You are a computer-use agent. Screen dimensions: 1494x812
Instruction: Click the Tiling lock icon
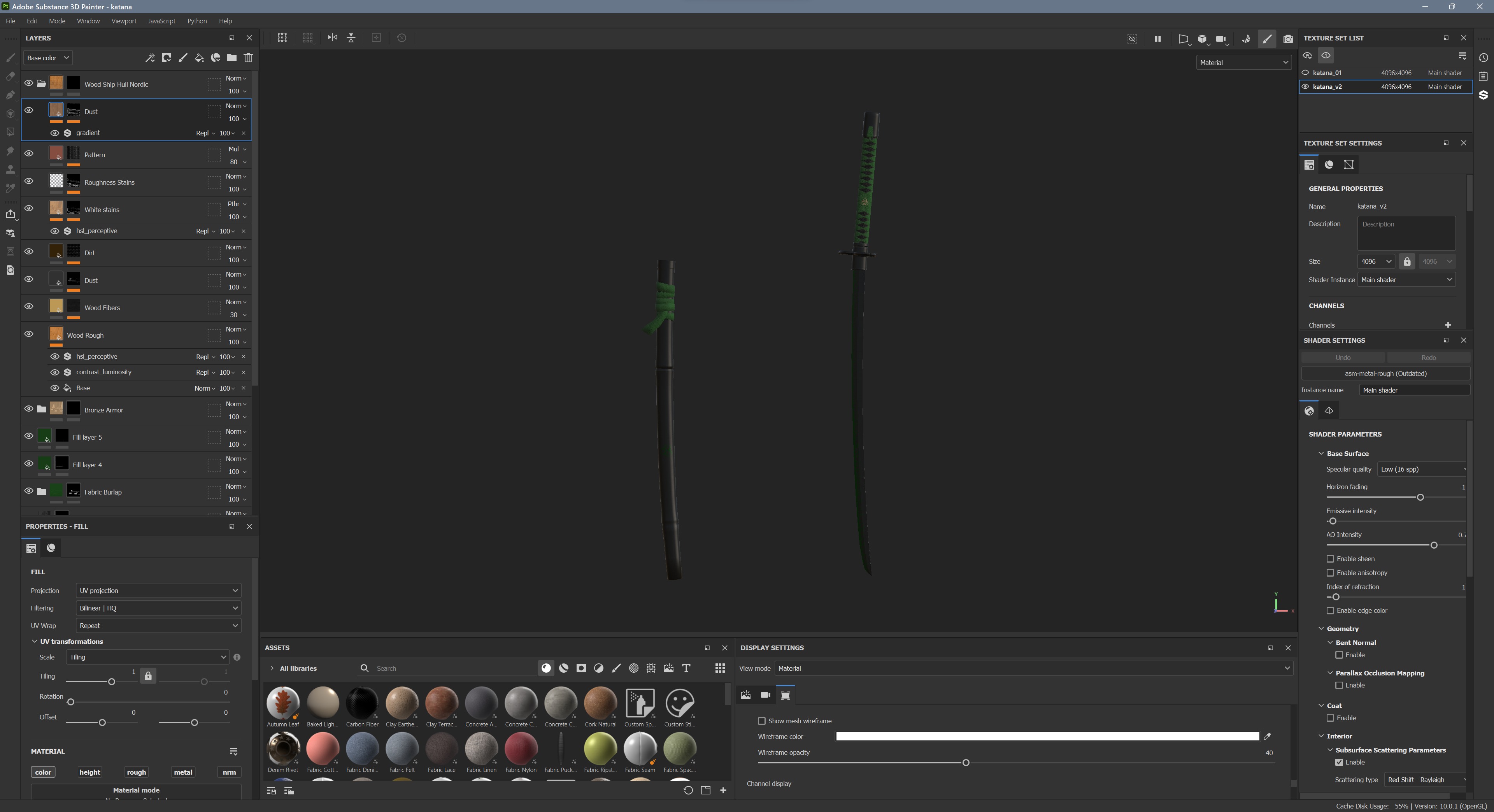click(x=148, y=676)
